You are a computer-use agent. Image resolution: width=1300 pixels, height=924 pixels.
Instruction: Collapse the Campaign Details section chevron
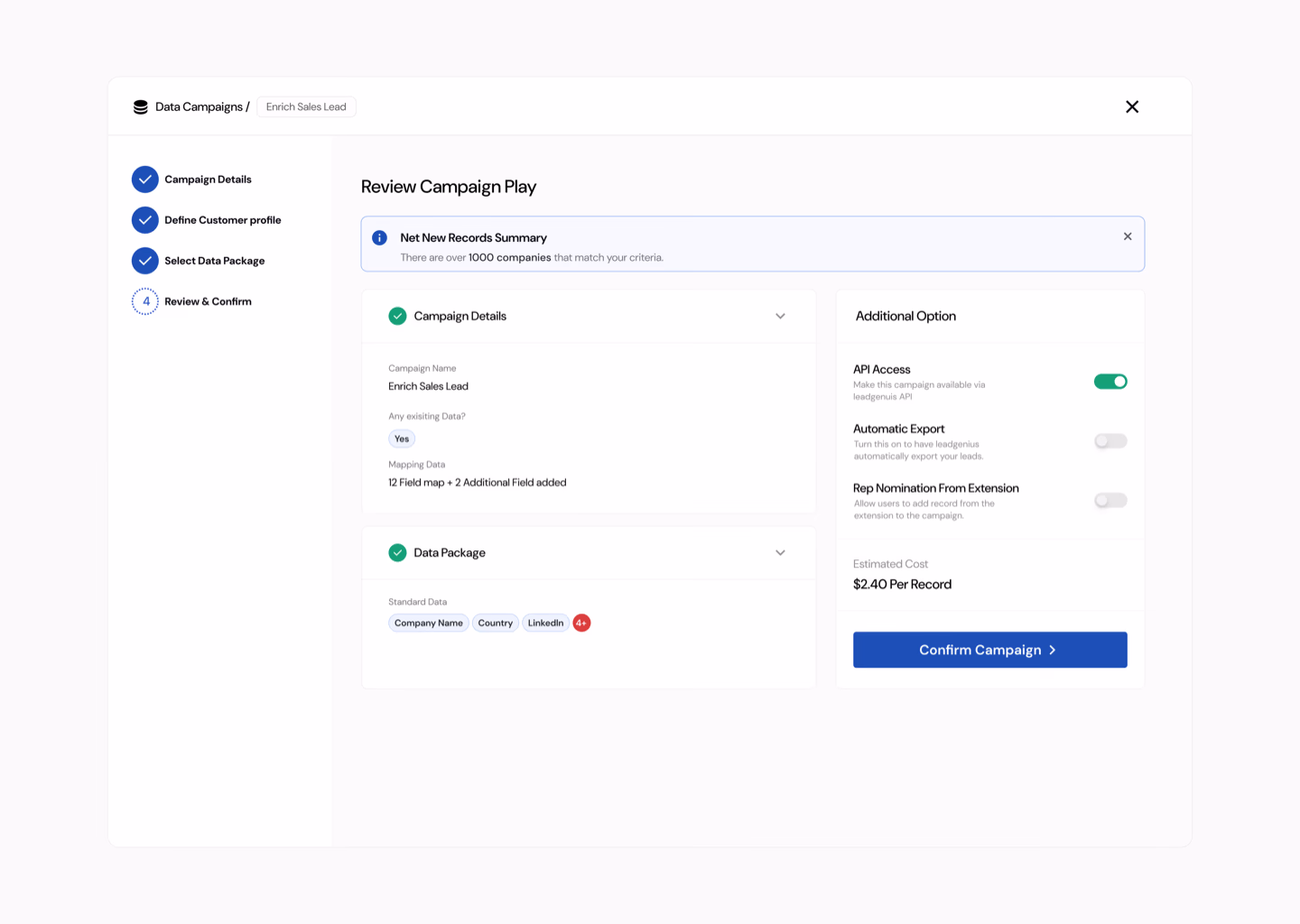tap(780, 316)
